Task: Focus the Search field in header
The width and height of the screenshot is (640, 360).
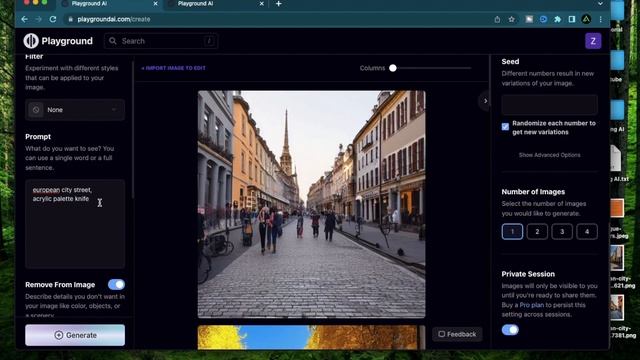Action: [161, 41]
